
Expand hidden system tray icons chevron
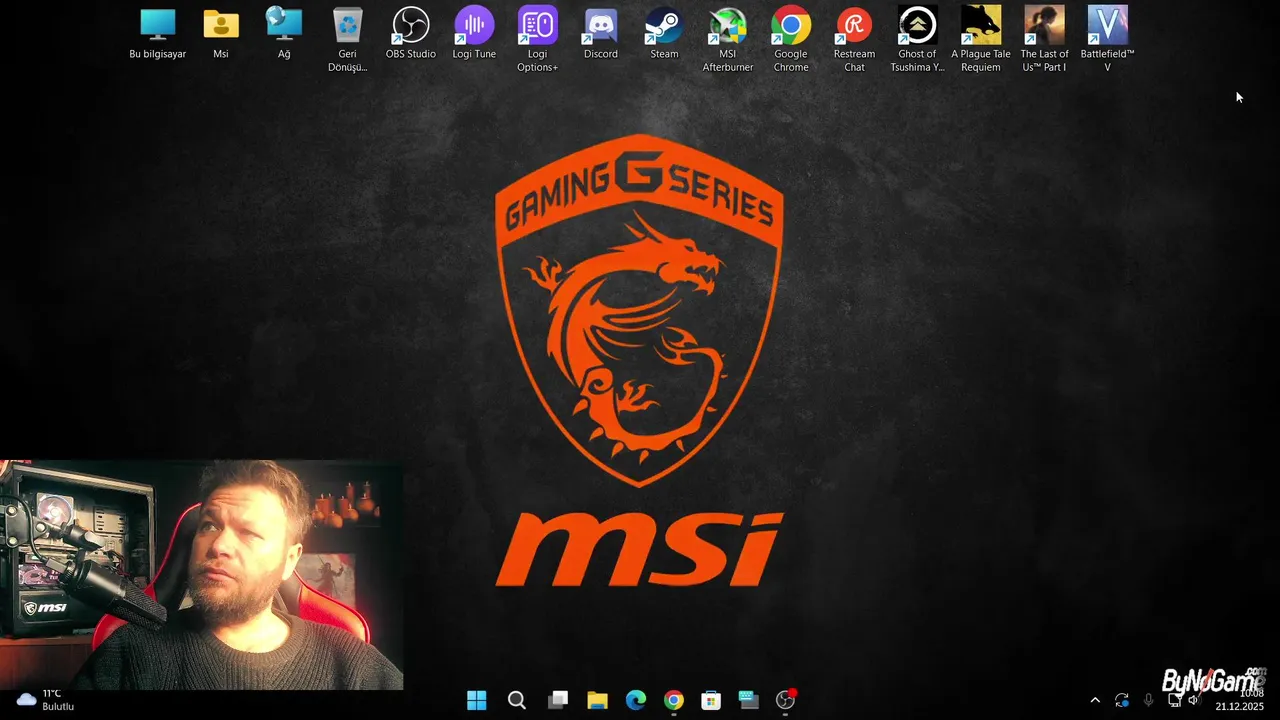(1095, 700)
